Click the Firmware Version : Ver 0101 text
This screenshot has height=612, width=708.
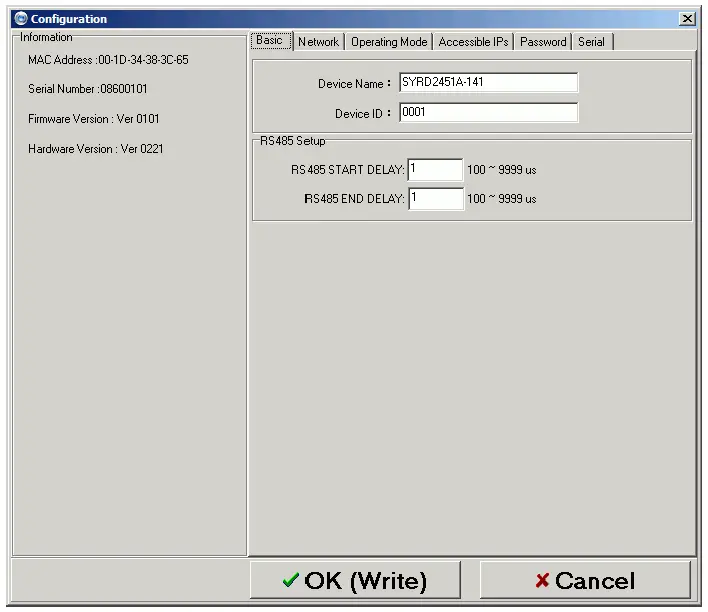tap(93, 119)
